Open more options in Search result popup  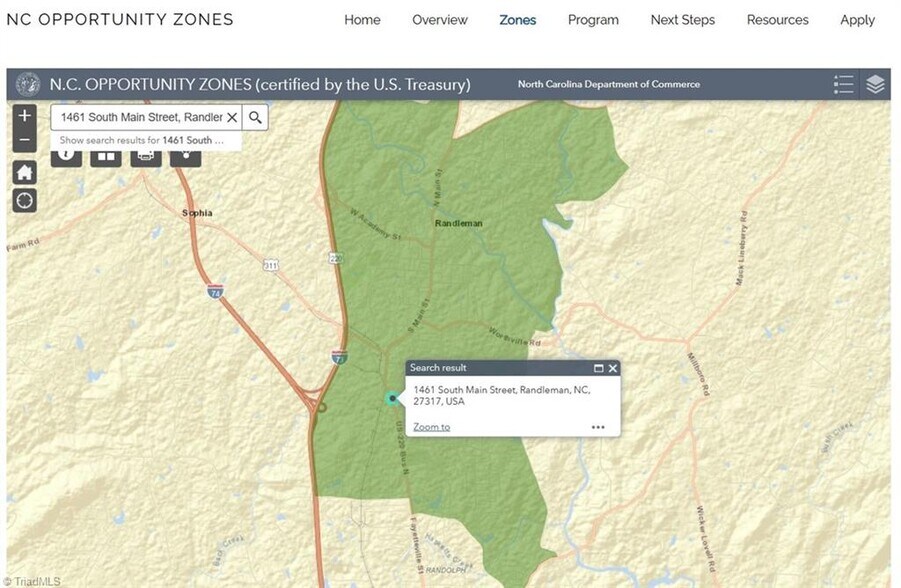(x=598, y=427)
